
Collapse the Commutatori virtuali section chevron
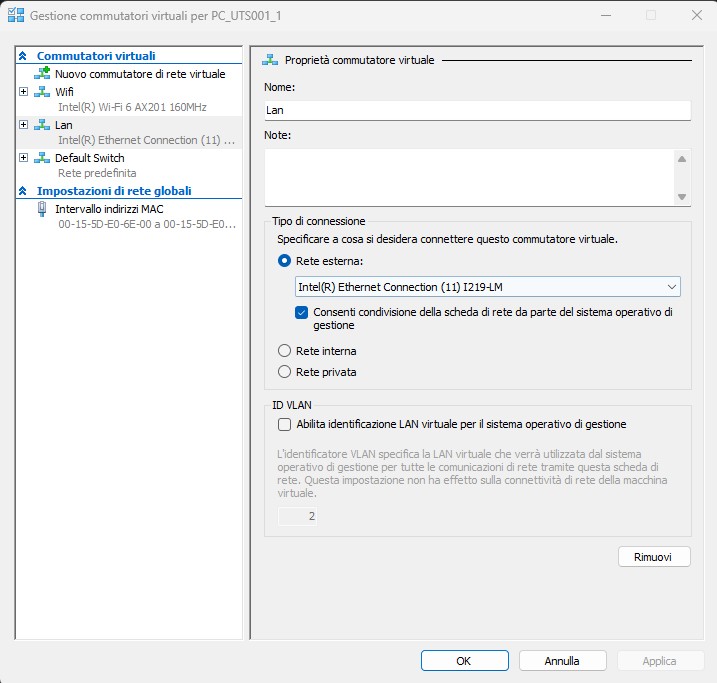[24, 57]
